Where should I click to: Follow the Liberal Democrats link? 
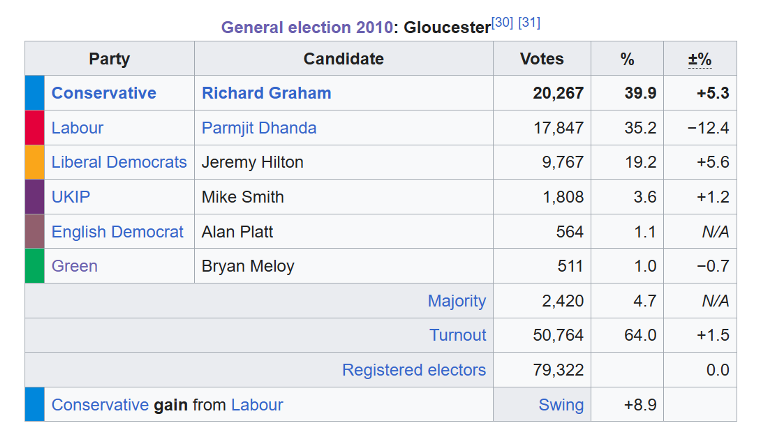click(119, 162)
